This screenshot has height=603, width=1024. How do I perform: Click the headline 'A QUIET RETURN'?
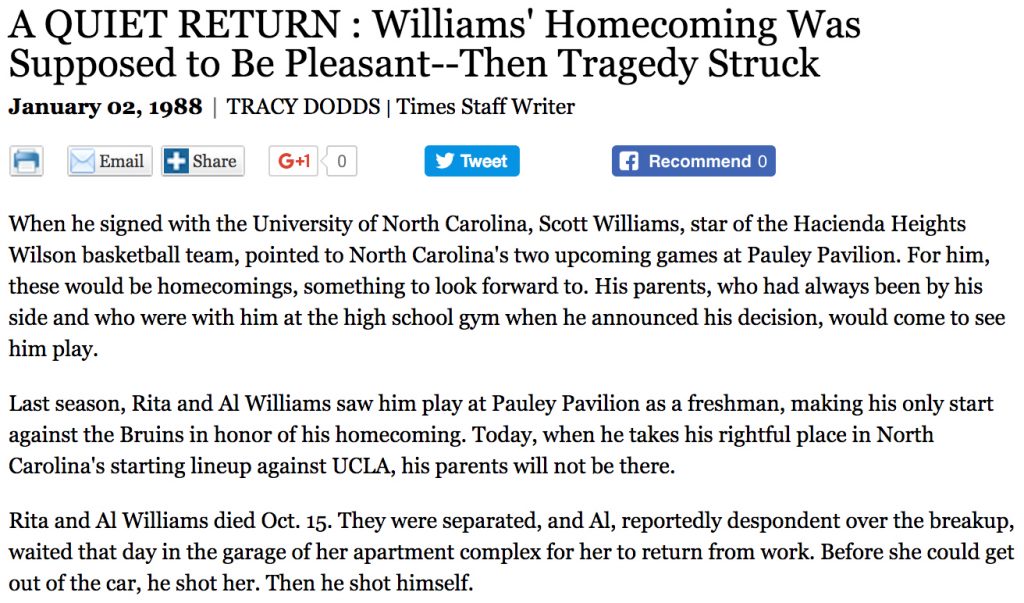174,24
